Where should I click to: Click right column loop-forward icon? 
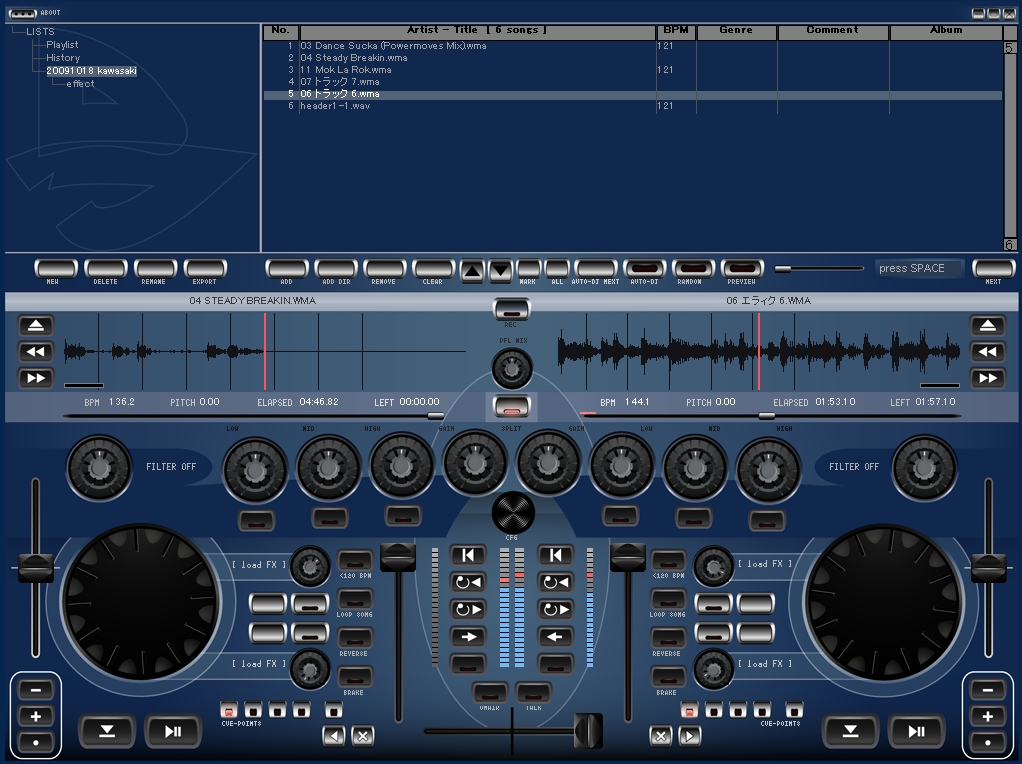pyautogui.click(x=555, y=610)
